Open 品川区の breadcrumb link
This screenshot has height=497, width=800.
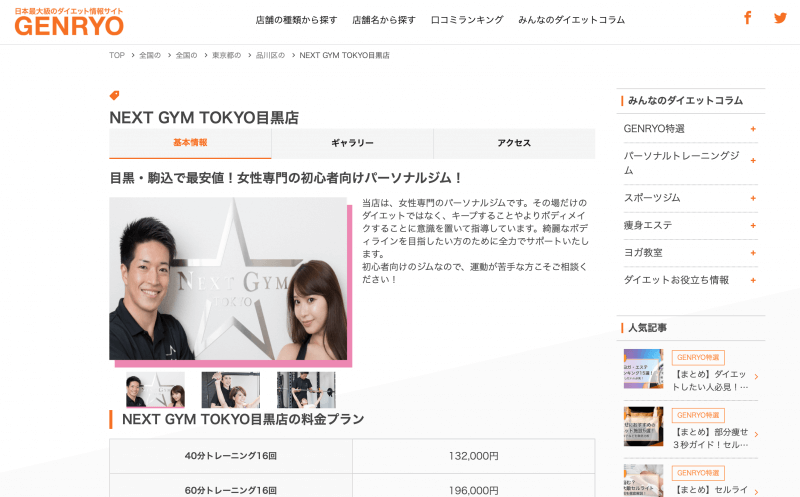point(270,55)
